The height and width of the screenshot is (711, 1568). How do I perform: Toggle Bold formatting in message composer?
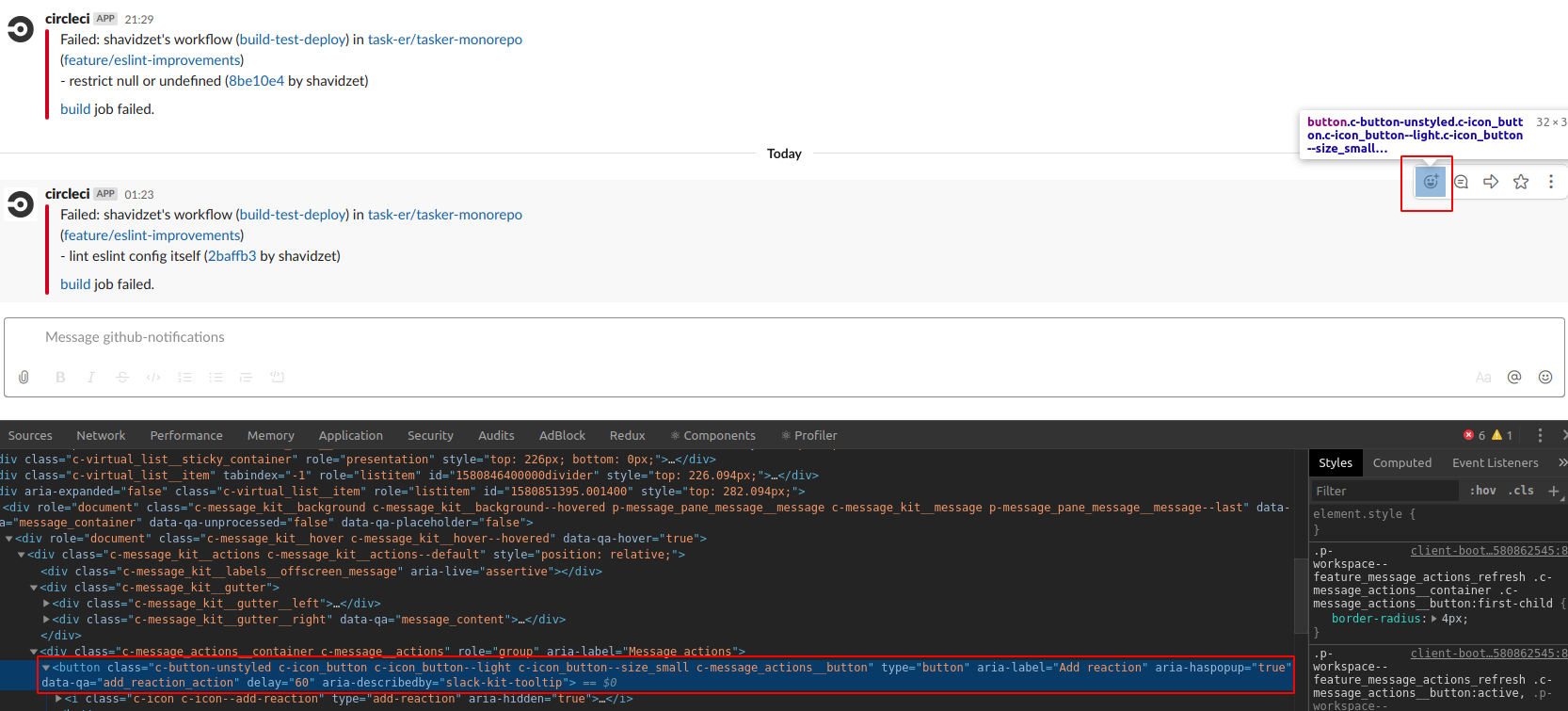click(60, 377)
